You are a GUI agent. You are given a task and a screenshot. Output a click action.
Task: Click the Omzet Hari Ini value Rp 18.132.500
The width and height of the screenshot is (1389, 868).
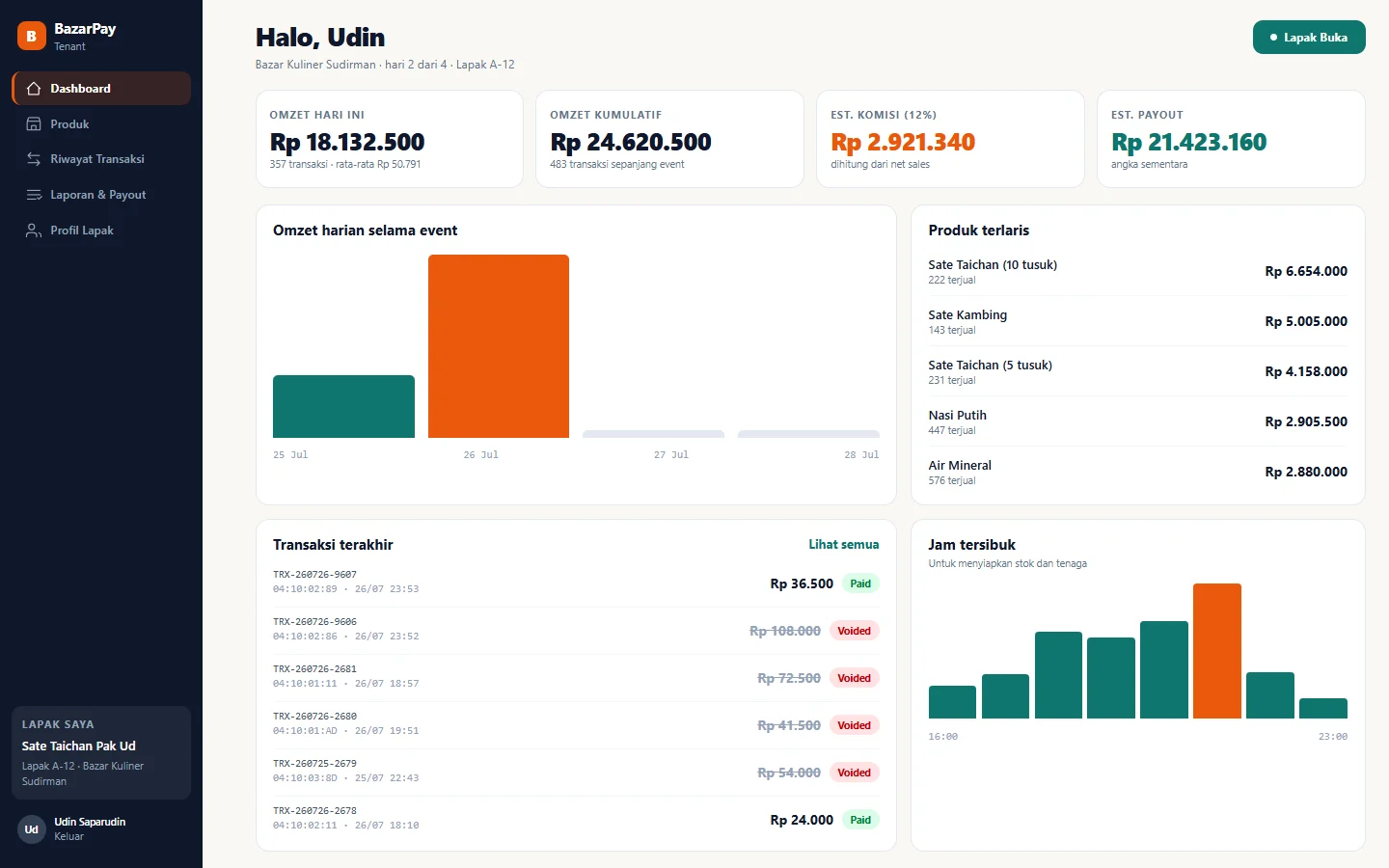(x=347, y=143)
